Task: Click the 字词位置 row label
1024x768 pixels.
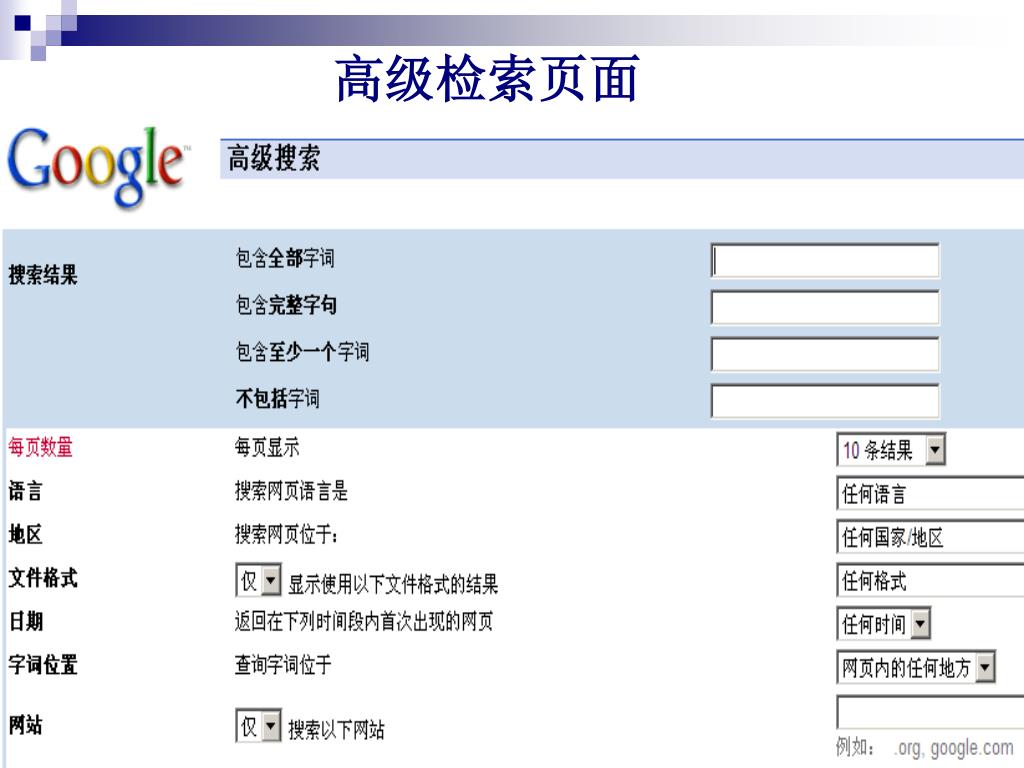Action: tap(43, 665)
